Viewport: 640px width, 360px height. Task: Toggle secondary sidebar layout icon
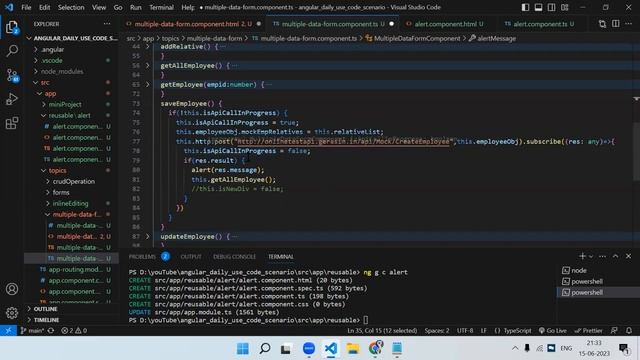[x=551, y=7]
